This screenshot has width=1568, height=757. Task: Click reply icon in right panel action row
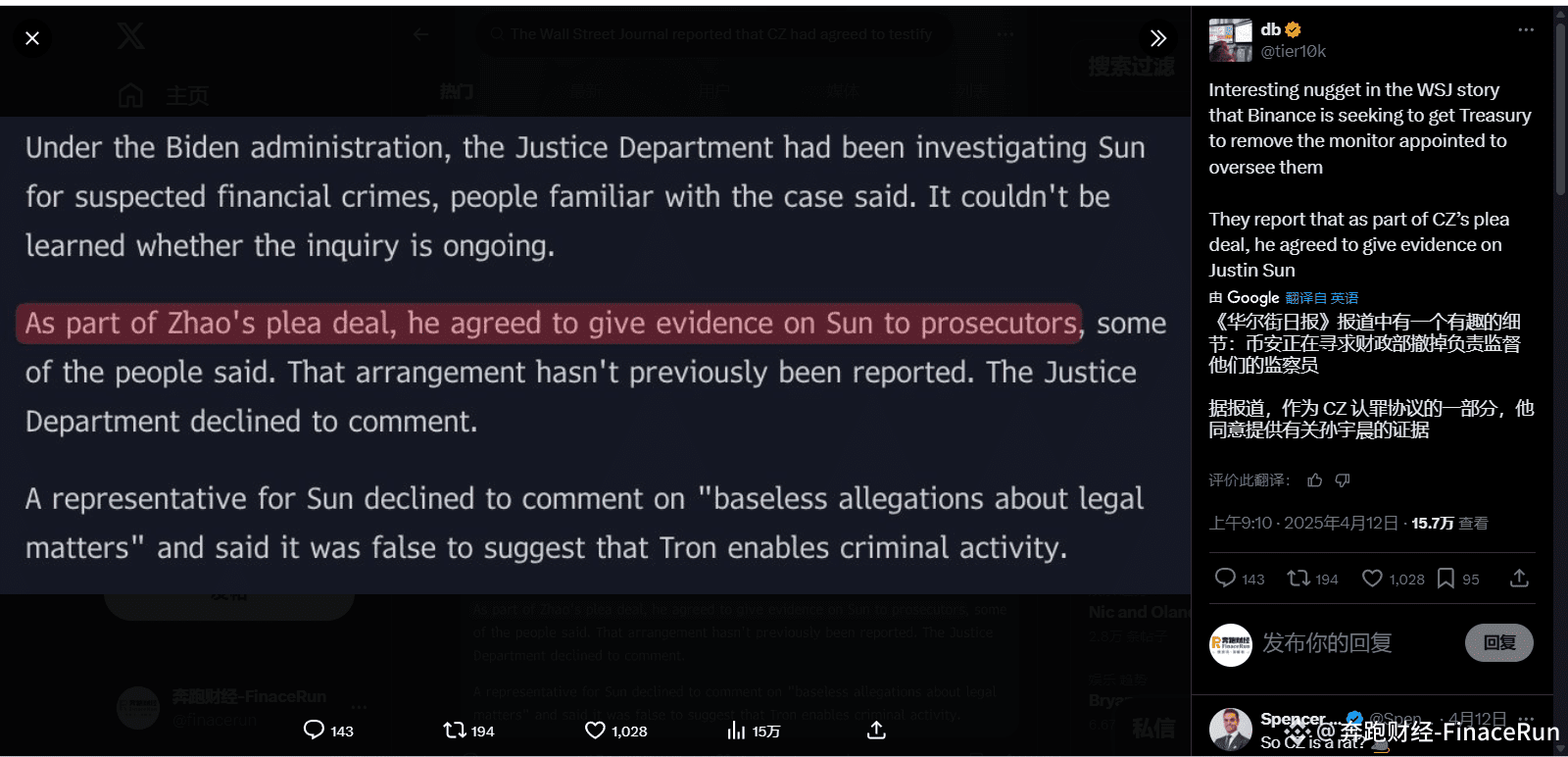click(x=1225, y=578)
